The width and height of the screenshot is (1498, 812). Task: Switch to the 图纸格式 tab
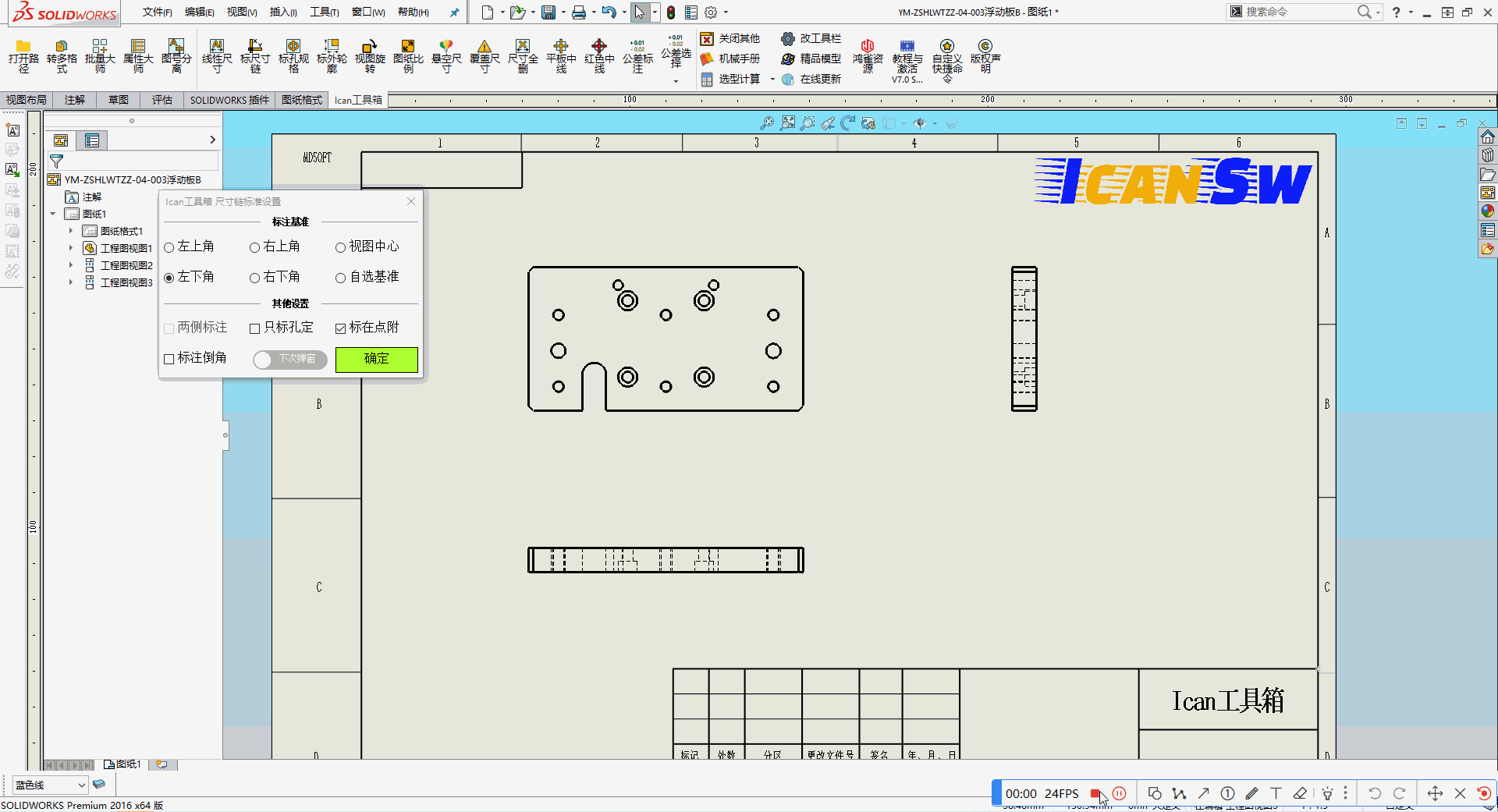pos(302,100)
